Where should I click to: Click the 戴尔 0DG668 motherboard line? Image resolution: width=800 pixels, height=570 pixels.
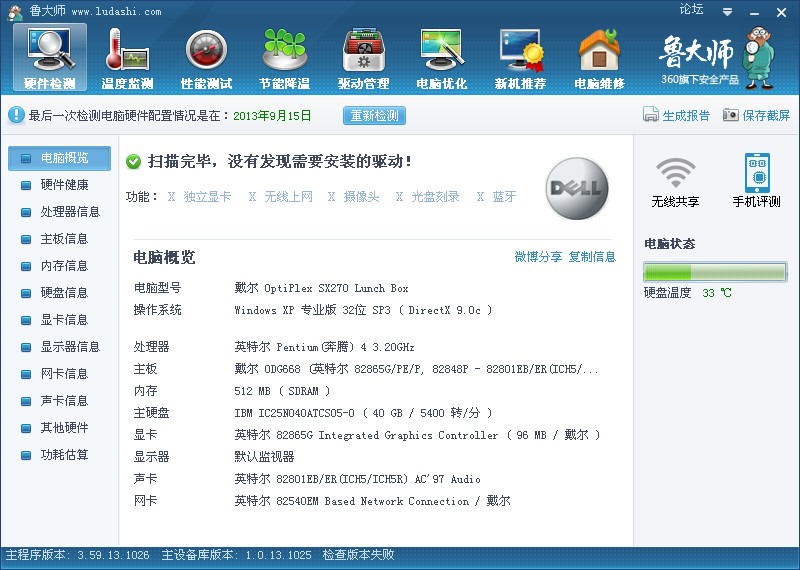click(x=416, y=369)
